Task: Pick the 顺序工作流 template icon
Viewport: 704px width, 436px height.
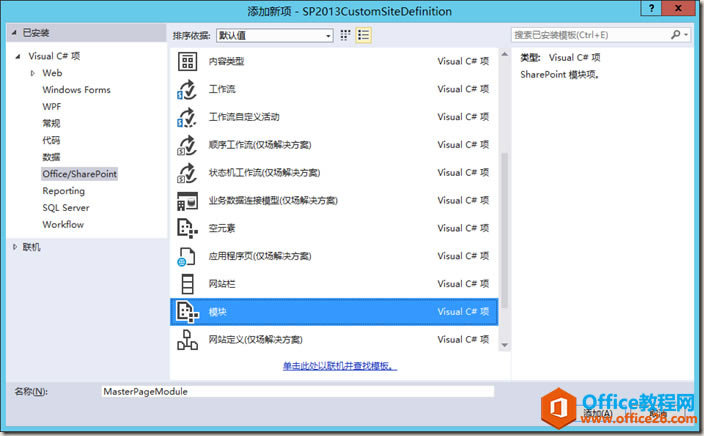Action: coord(187,145)
